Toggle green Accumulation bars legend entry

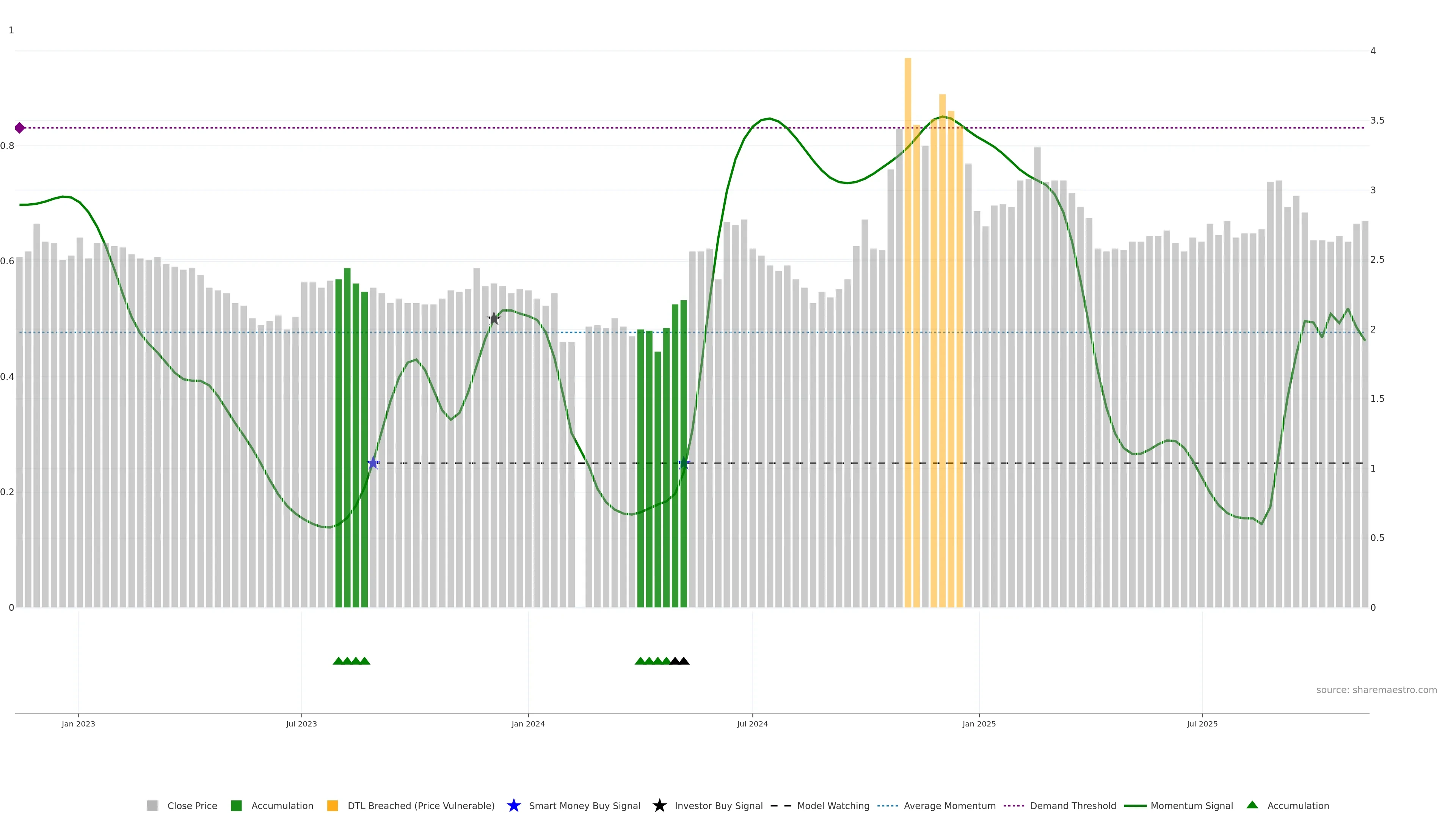point(281,805)
